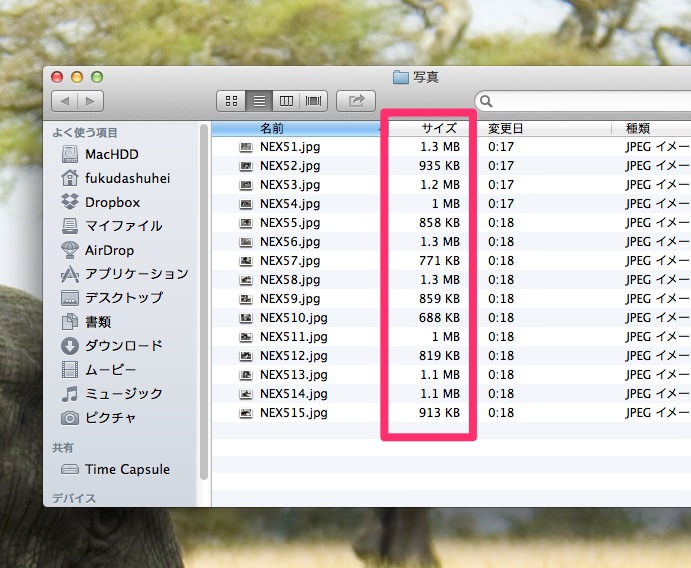Open AirDrop in the sidebar
Screen dimensions: 691x568
click(x=98, y=250)
